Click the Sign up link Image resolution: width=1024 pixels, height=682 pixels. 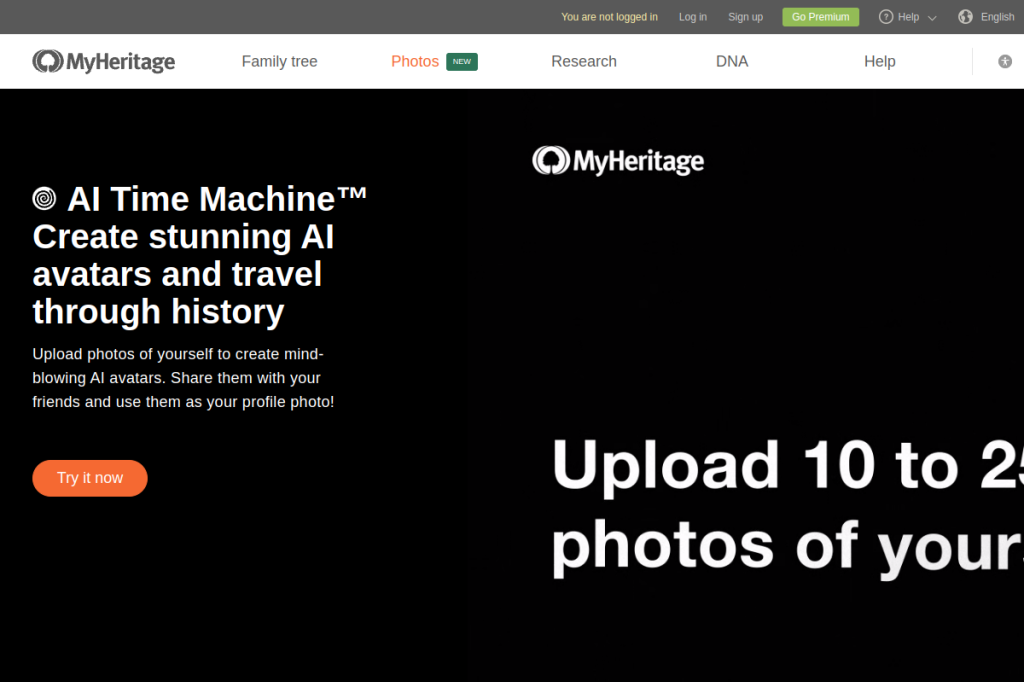[x=745, y=17]
